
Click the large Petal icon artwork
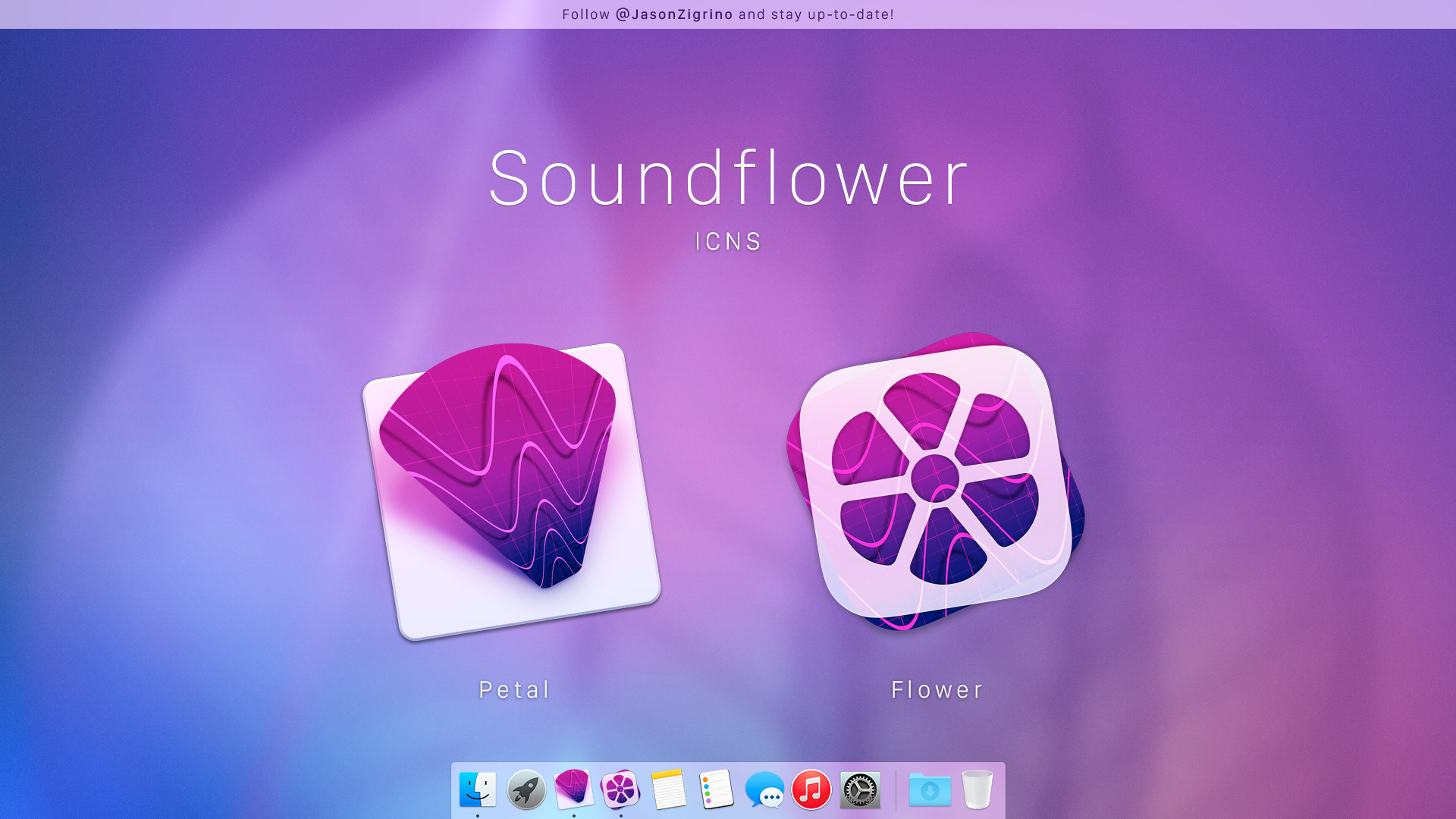[x=512, y=489]
